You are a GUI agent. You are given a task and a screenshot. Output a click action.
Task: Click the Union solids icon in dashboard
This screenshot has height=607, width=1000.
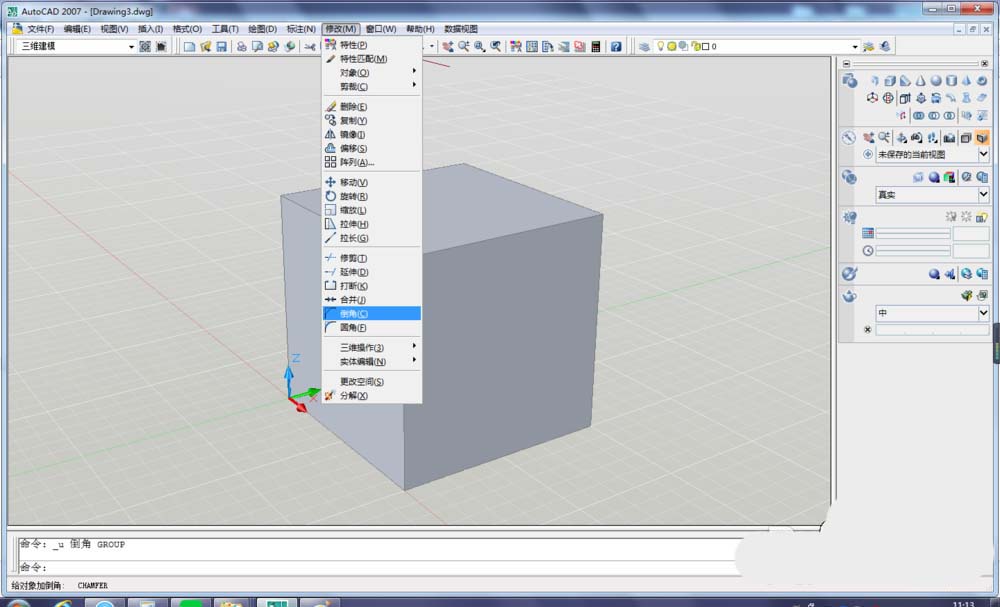coord(918,115)
